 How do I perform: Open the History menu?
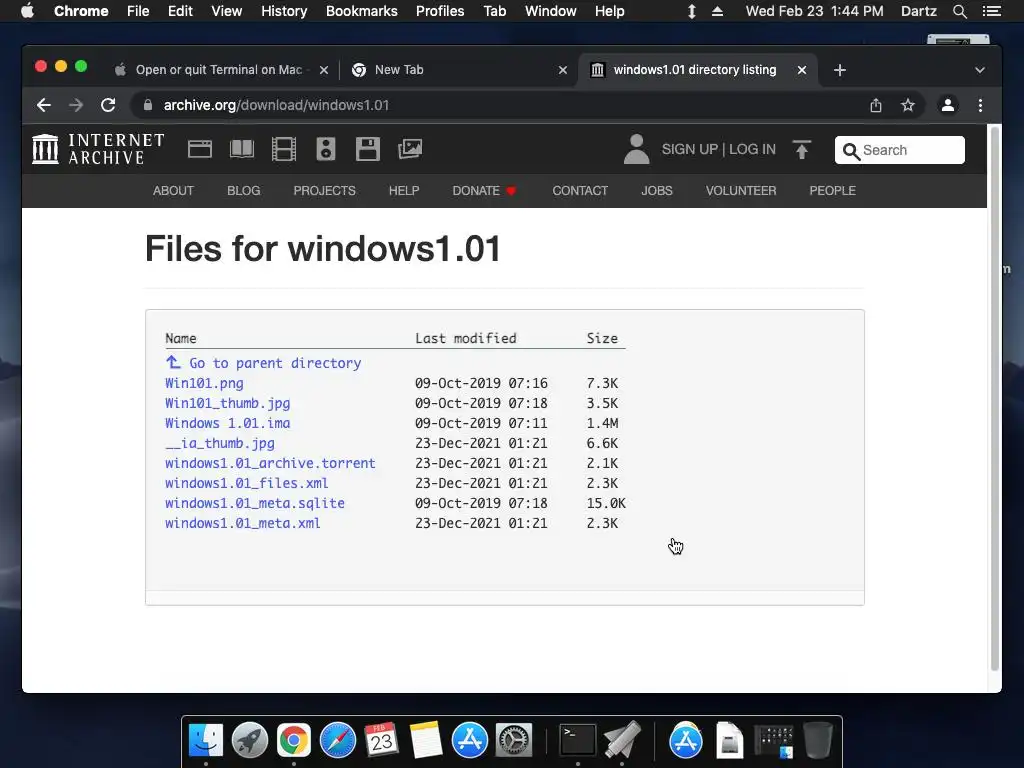coord(284,11)
